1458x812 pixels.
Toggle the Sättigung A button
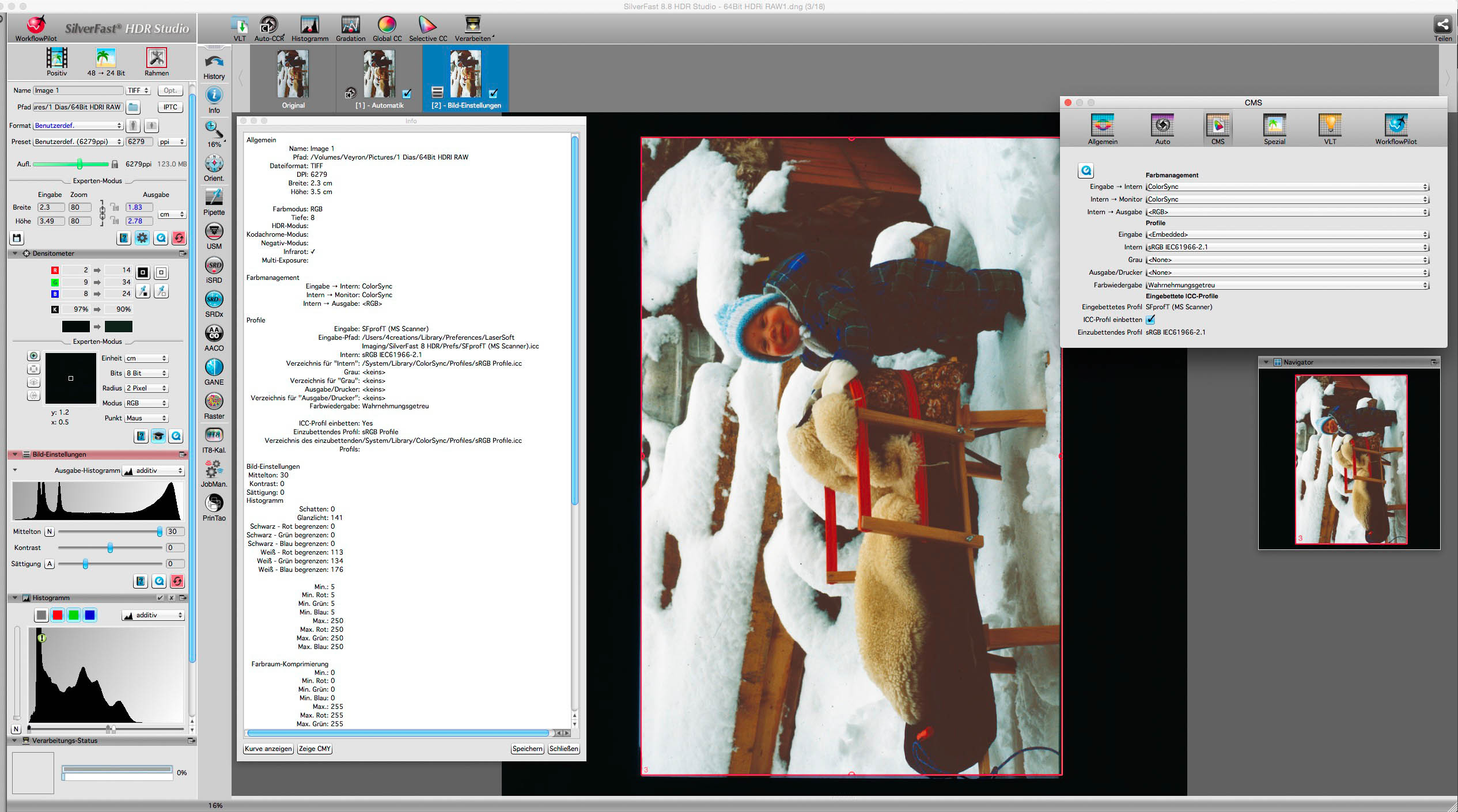coord(50,564)
